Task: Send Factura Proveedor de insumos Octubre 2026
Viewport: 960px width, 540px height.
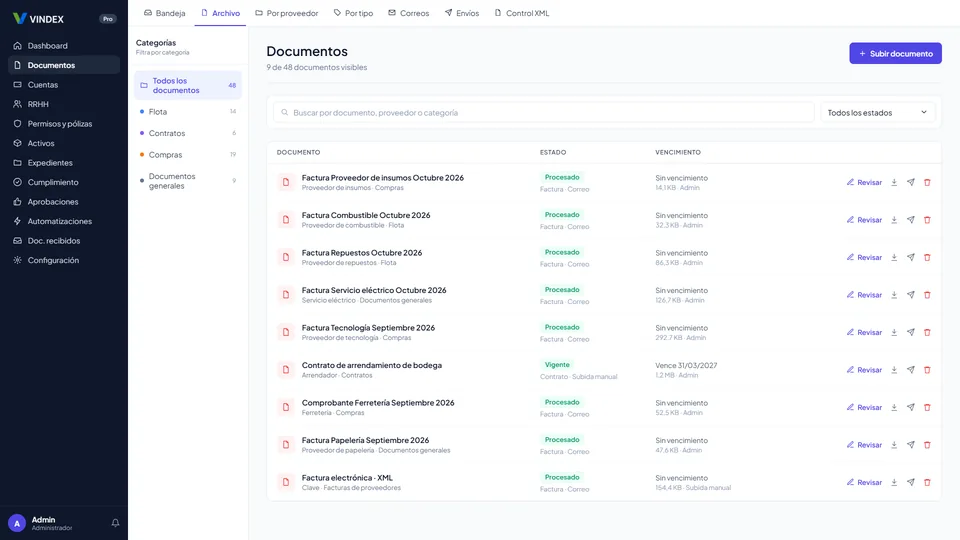Action: point(910,182)
